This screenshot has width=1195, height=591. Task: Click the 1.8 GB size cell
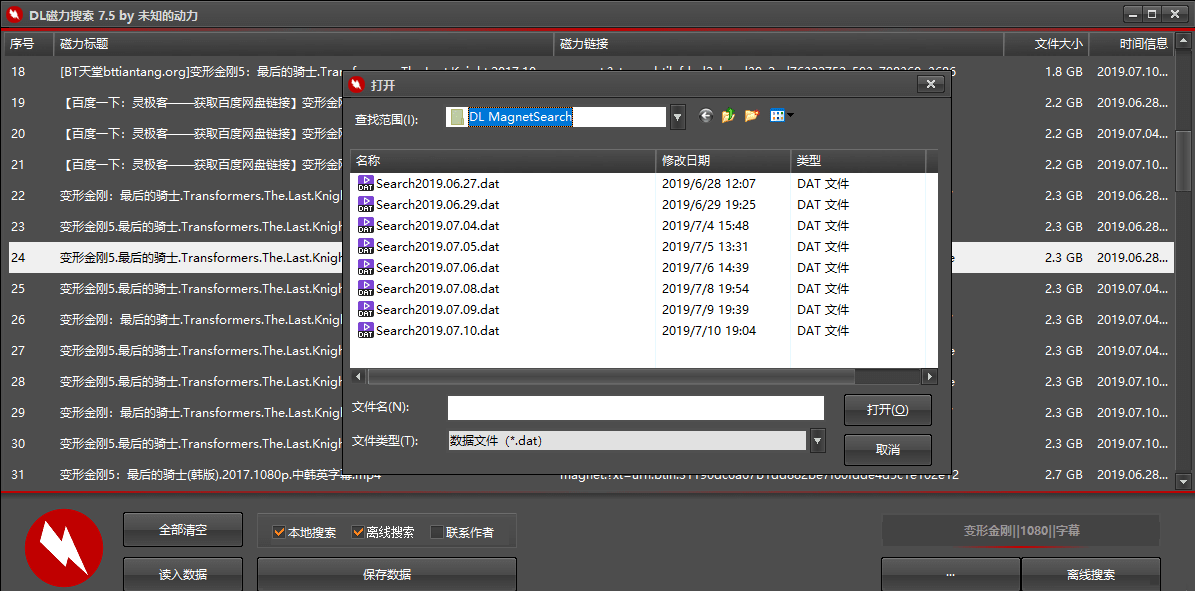click(1064, 71)
